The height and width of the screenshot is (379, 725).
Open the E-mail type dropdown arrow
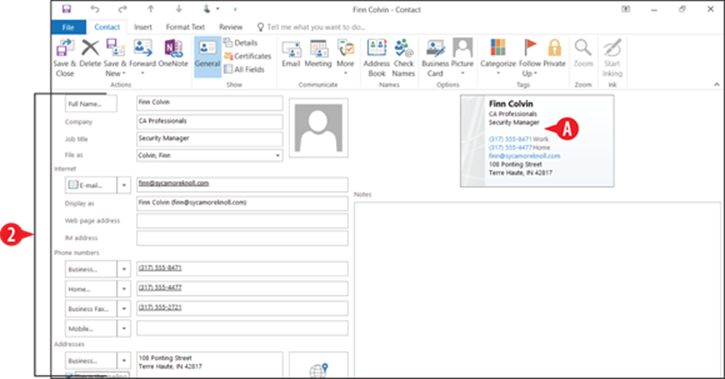coord(124,185)
